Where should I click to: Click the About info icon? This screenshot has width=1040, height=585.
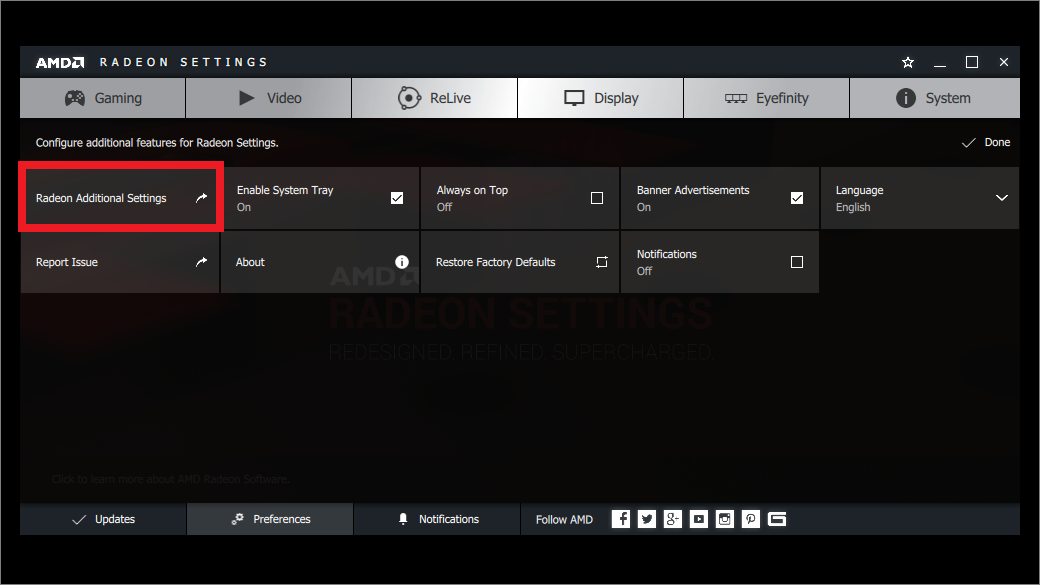click(402, 262)
